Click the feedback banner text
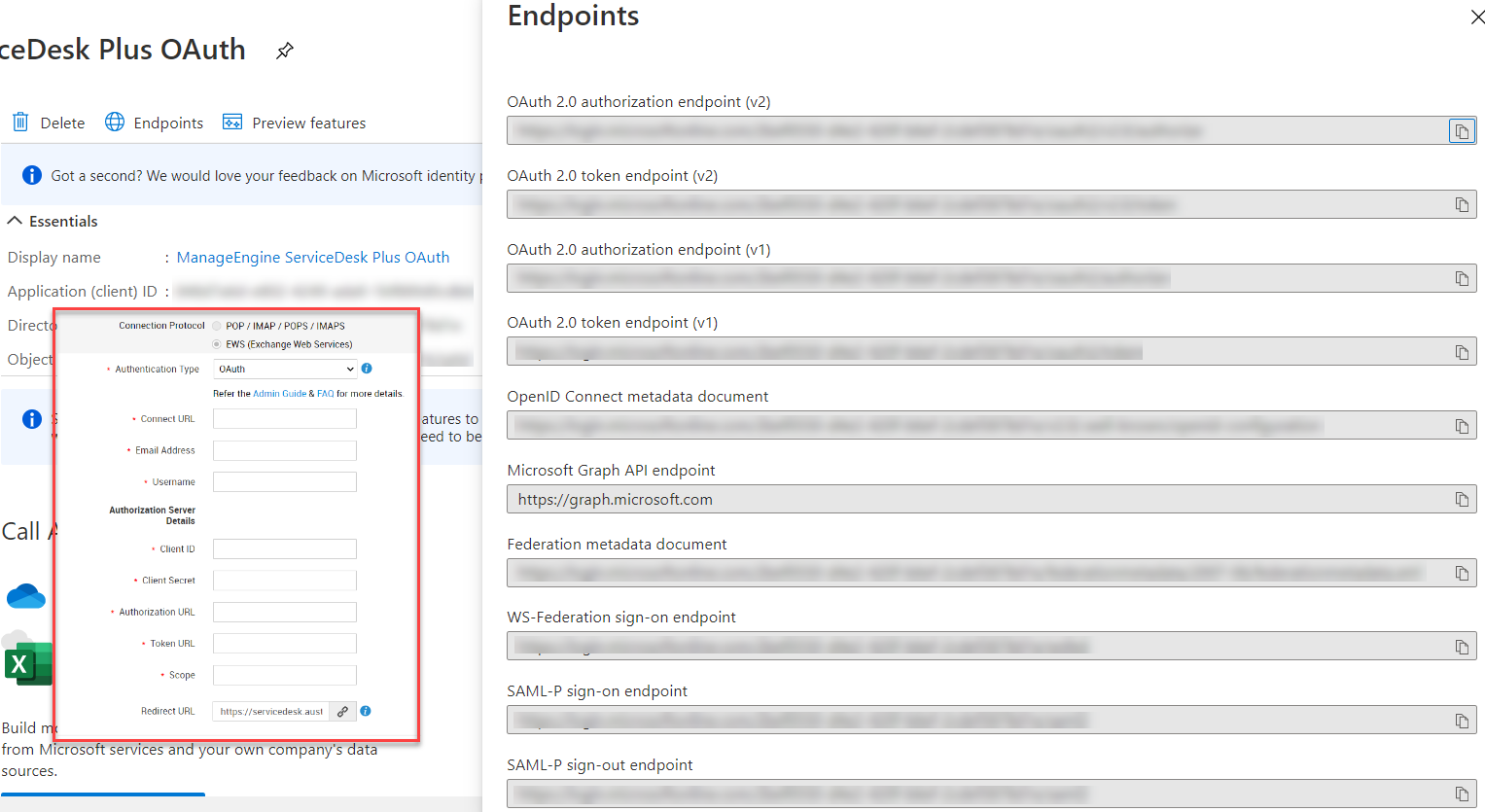The image size is (1485, 812). pyautogui.click(x=265, y=176)
